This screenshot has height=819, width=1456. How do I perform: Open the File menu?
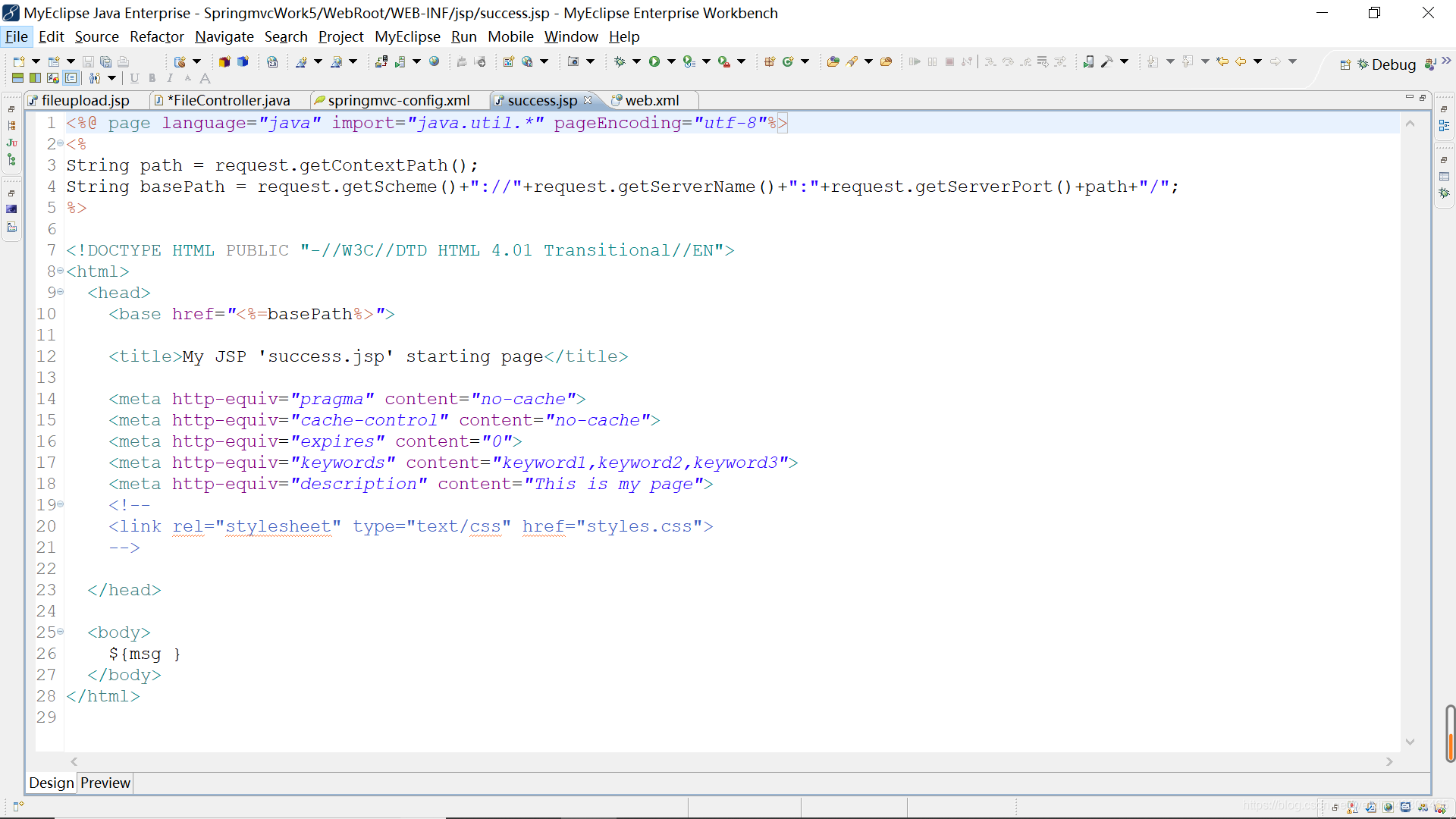tap(16, 36)
